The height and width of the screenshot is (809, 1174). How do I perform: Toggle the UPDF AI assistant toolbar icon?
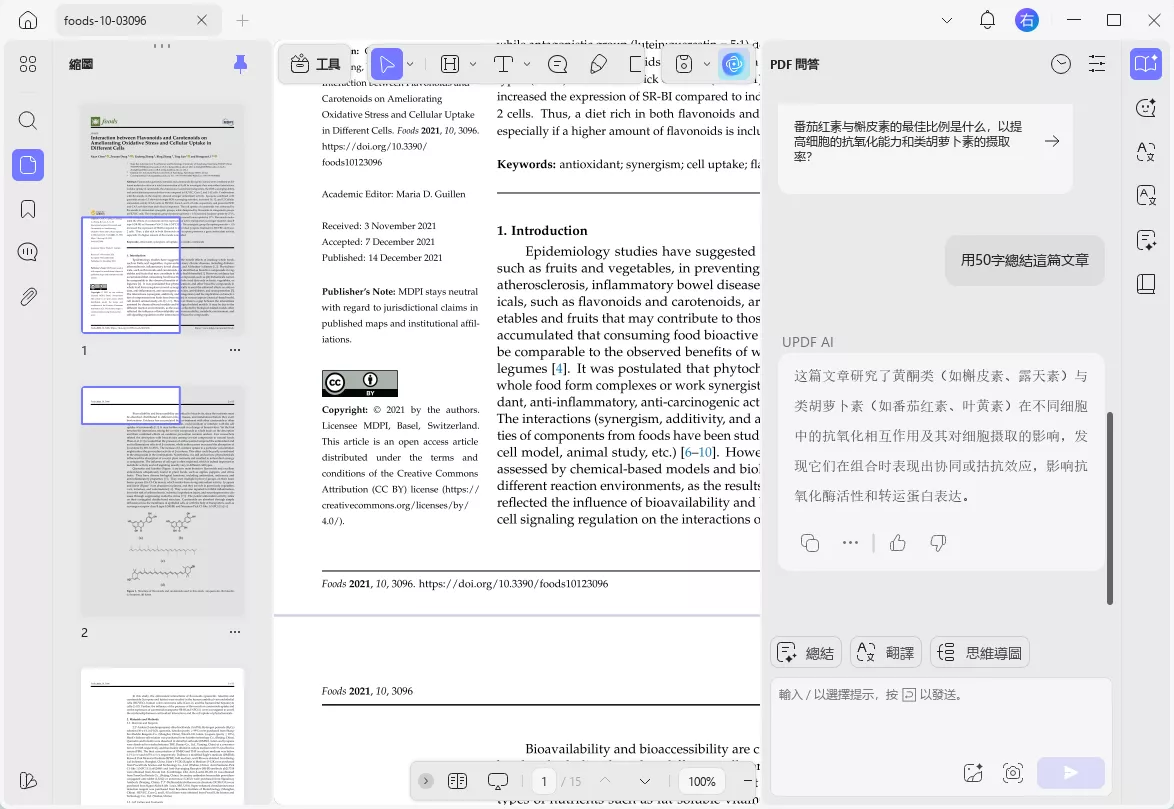click(734, 64)
